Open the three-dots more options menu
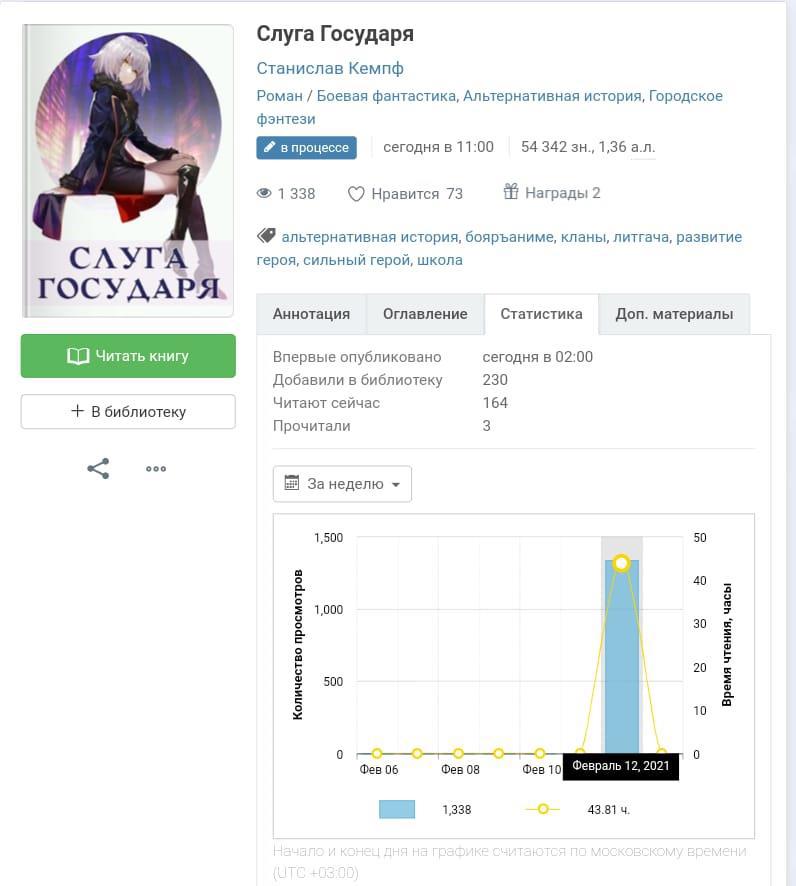This screenshot has width=796, height=886. 156,469
